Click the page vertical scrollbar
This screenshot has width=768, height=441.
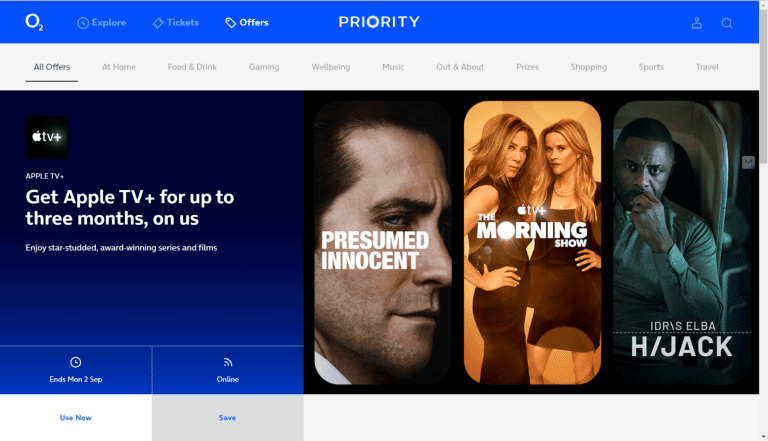[x=764, y=220]
